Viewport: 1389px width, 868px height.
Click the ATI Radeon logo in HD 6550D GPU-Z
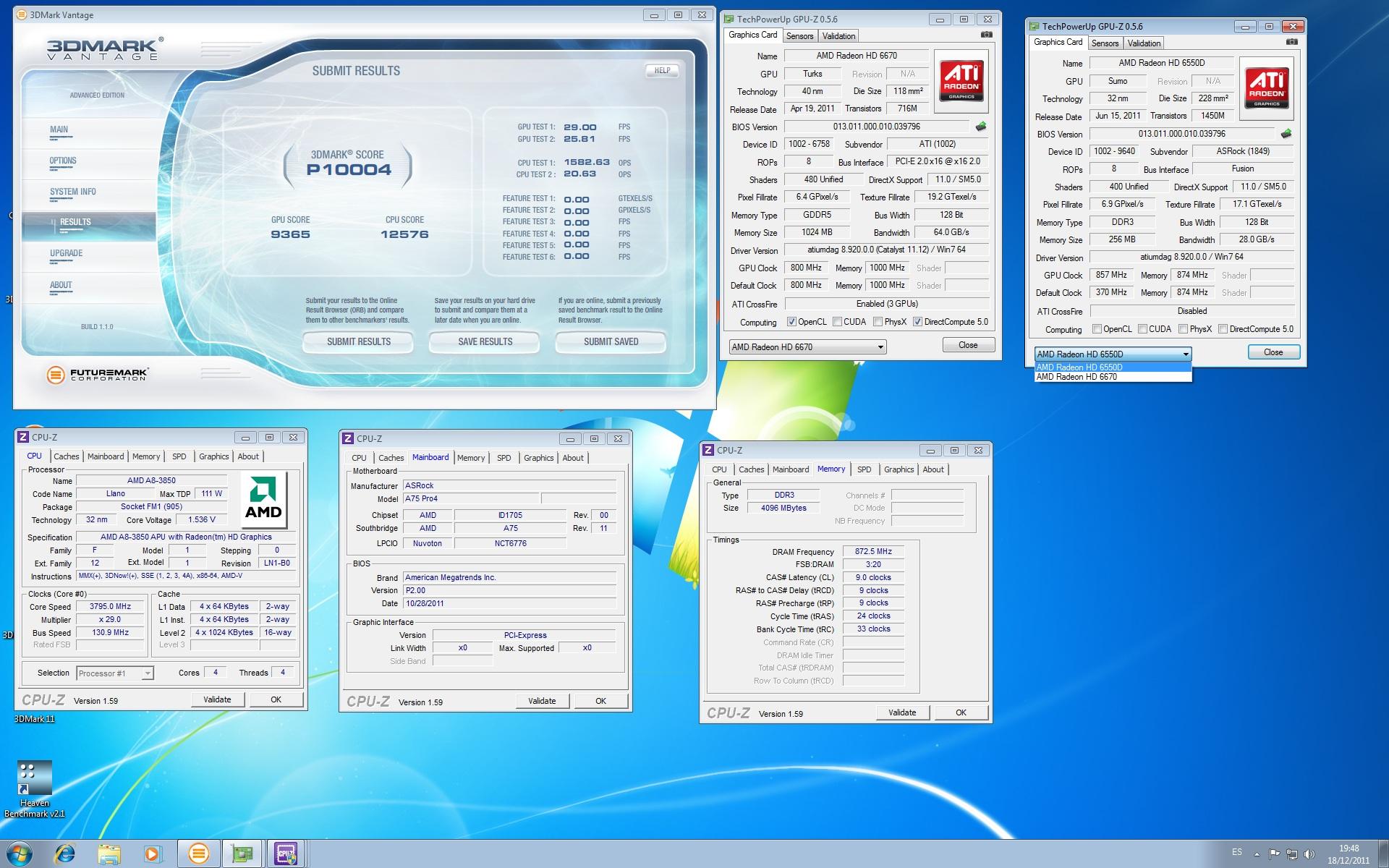pyautogui.click(x=1267, y=88)
